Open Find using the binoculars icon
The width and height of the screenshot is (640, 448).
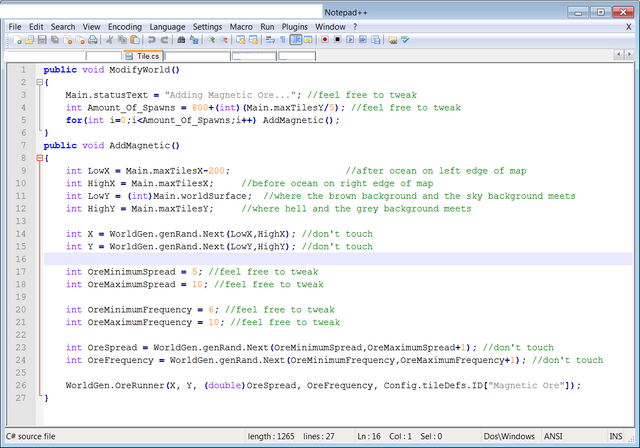point(181,40)
